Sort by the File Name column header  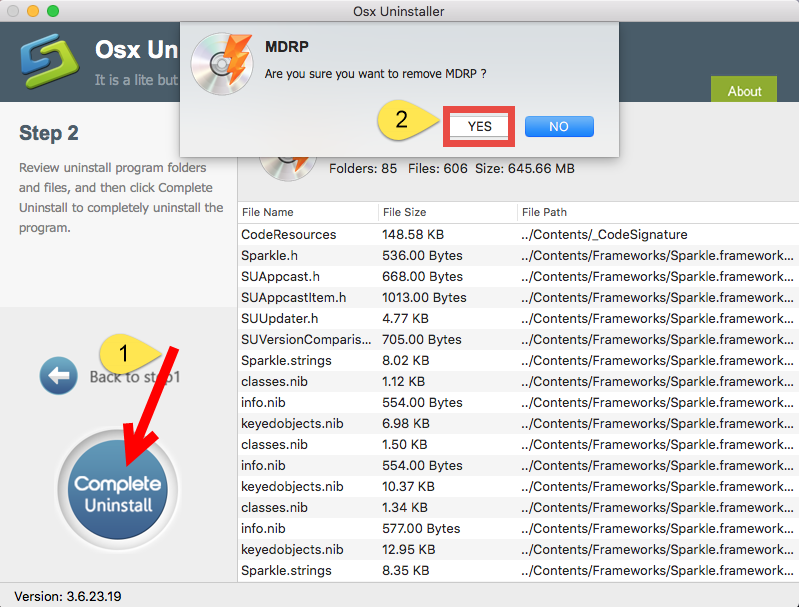pyautogui.click(x=308, y=212)
